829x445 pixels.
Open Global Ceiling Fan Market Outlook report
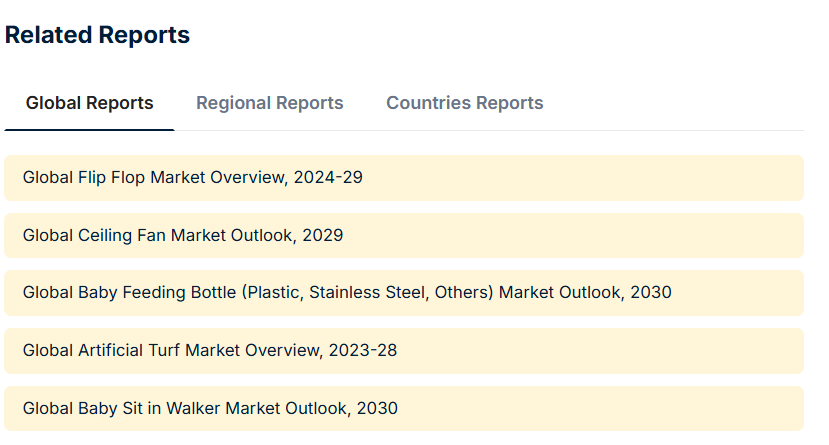[x=183, y=235]
